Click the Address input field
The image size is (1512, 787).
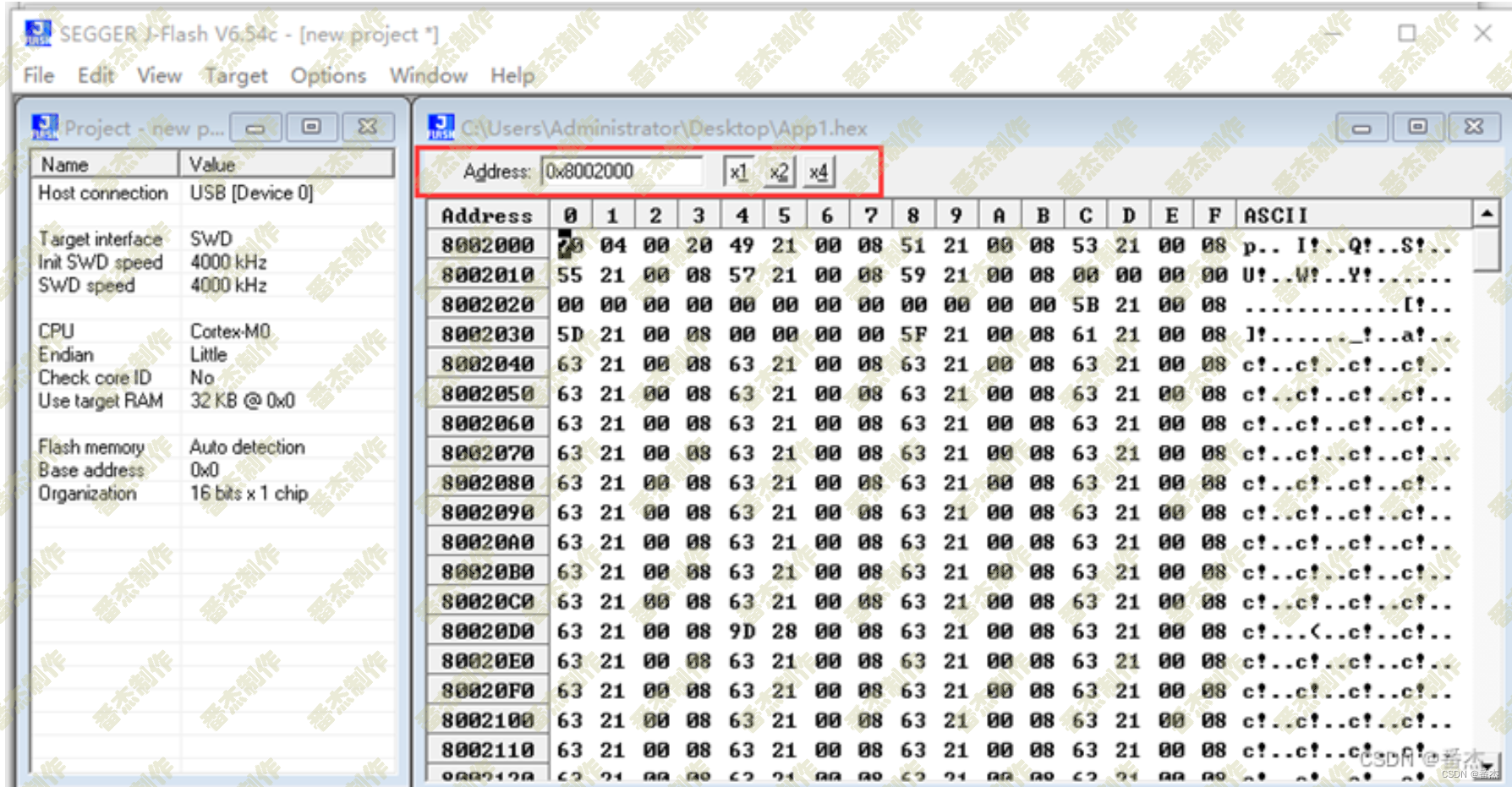pos(622,172)
